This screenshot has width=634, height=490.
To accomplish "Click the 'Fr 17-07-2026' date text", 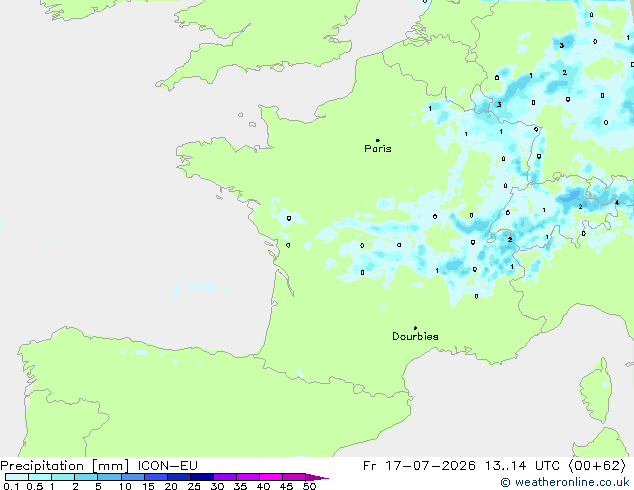I will tap(419, 466).
